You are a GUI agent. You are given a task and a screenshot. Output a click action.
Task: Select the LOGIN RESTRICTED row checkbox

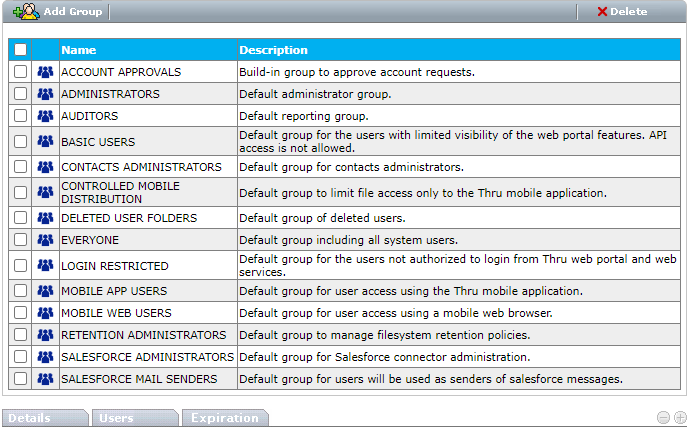[21, 266]
